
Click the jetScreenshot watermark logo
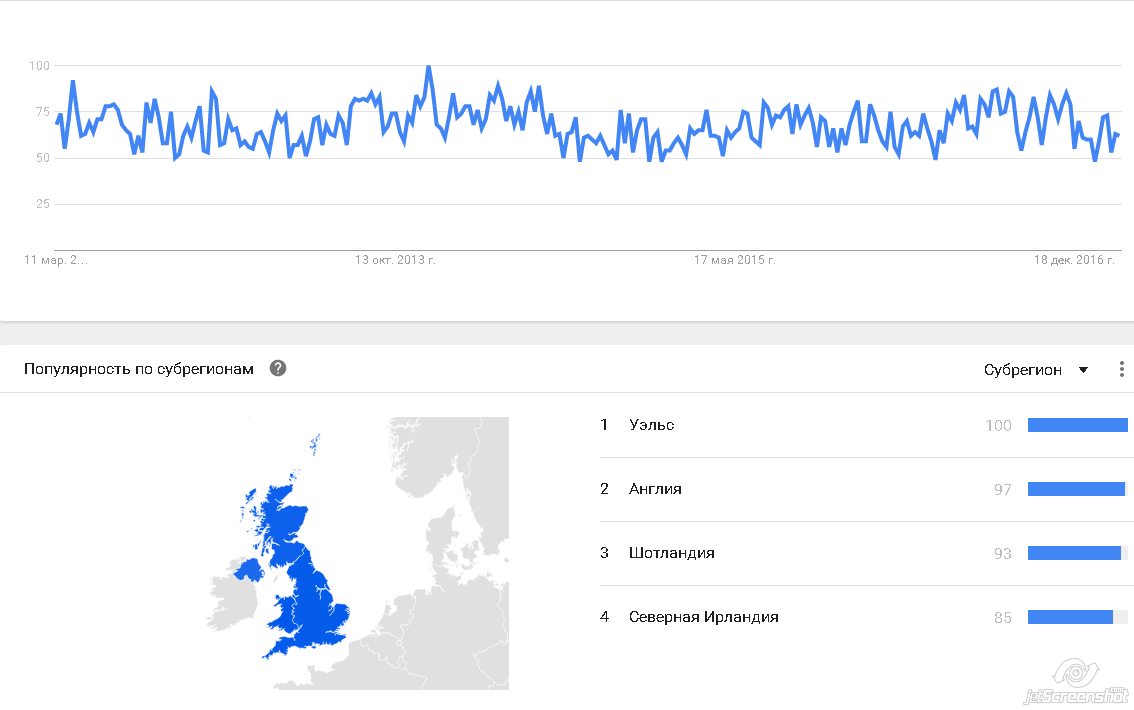[x=1076, y=683]
